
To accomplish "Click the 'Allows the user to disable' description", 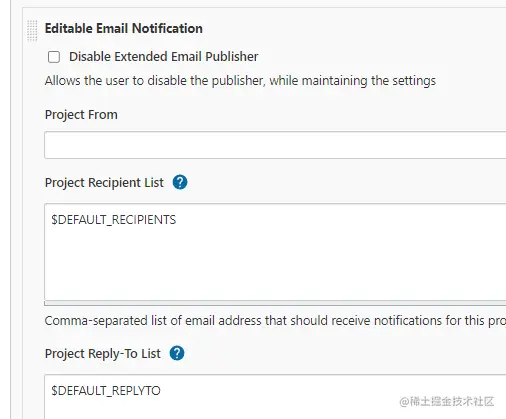I will tap(240, 81).
